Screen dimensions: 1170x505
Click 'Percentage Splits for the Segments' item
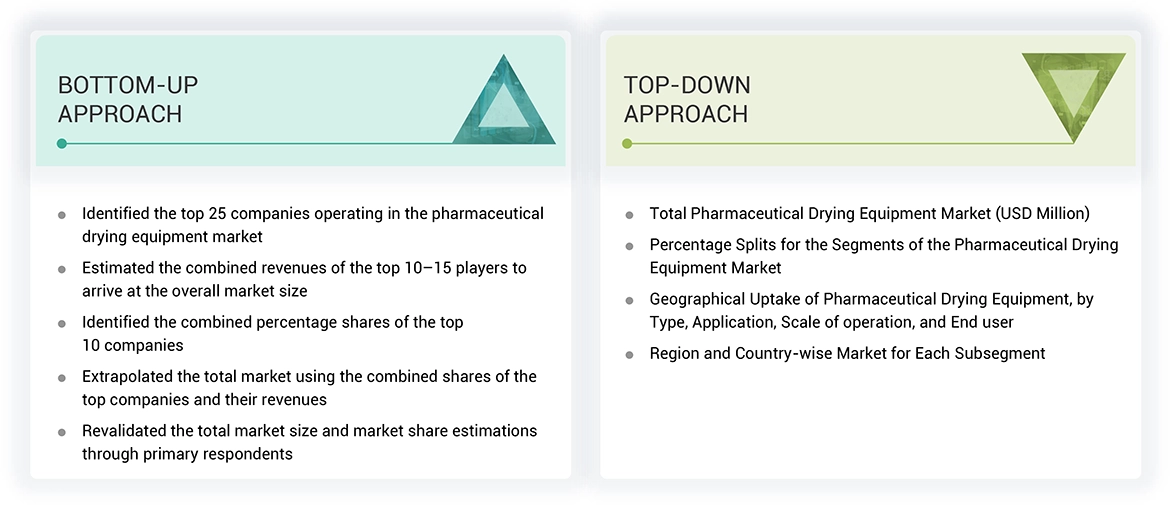click(883, 256)
